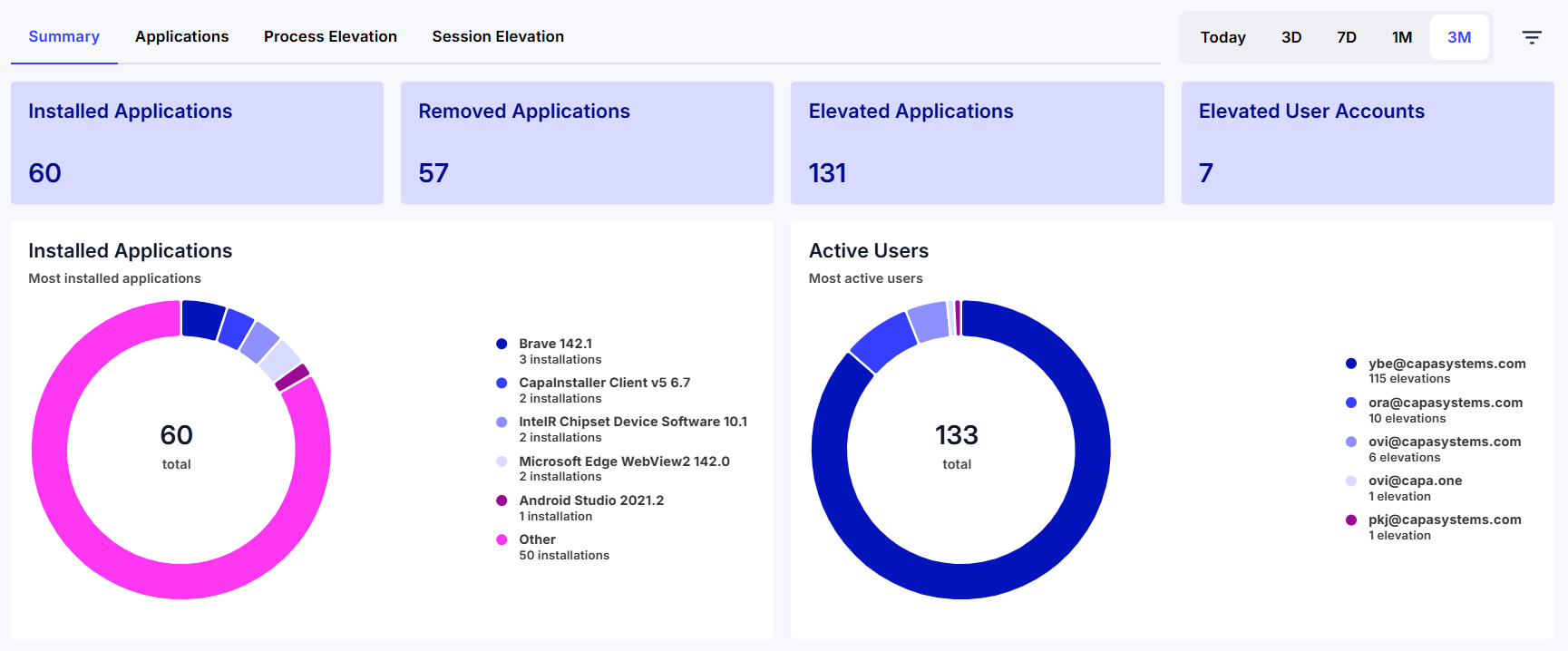This screenshot has width=1568, height=651.
Task: Open the Applications tab
Action: coord(182,36)
